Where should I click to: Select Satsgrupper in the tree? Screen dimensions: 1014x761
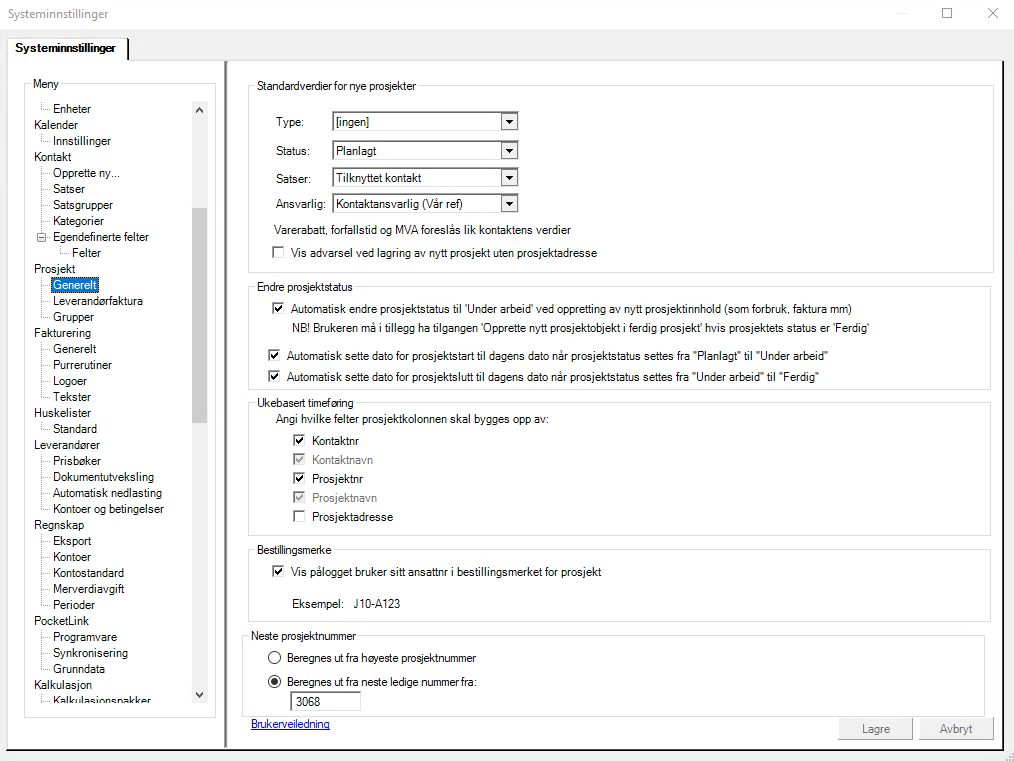(83, 205)
